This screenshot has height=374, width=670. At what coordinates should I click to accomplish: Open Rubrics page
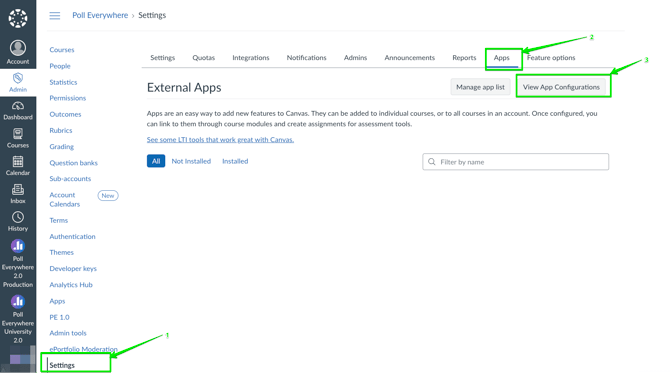pos(61,130)
